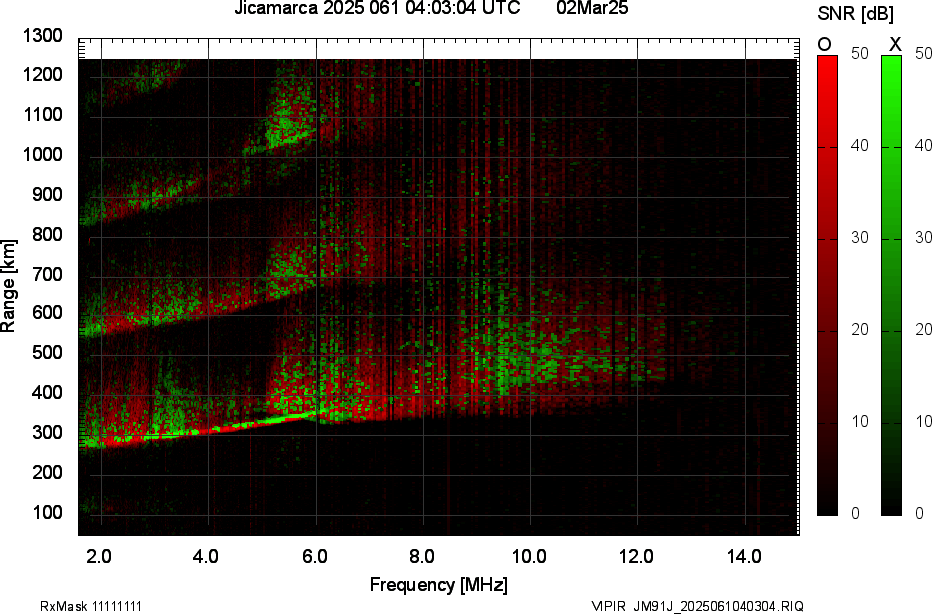Screen dimensions: 932x614
Task: Click the range axis label '800'
Action: [47, 234]
